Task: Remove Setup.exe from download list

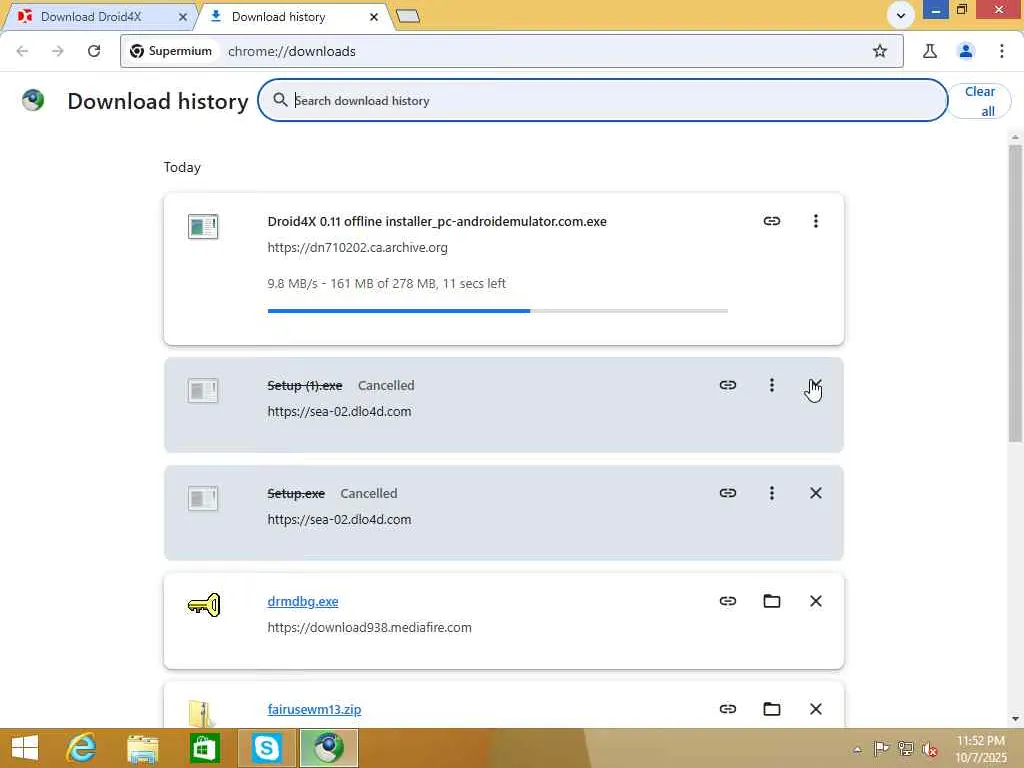Action: pyautogui.click(x=815, y=493)
